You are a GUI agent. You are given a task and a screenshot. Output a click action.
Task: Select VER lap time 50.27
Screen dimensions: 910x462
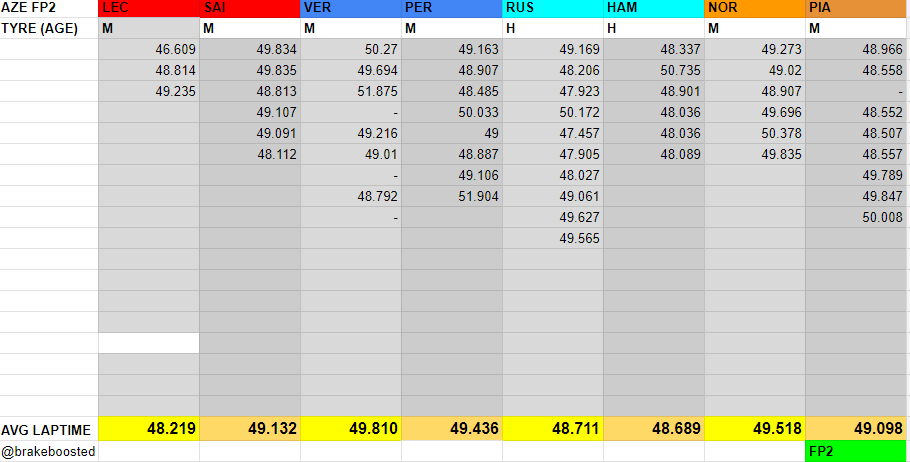click(351, 49)
